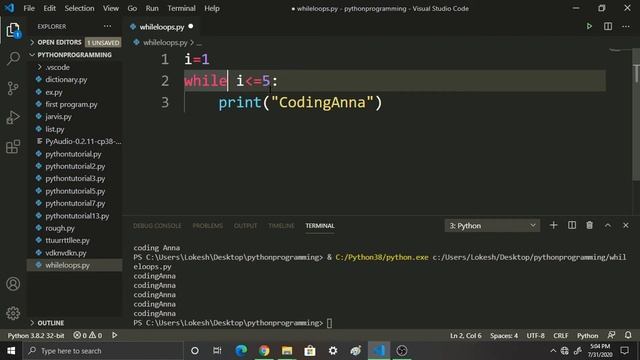The width and height of the screenshot is (640, 360).
Task: Open the View menu
Action: [111, 8]
